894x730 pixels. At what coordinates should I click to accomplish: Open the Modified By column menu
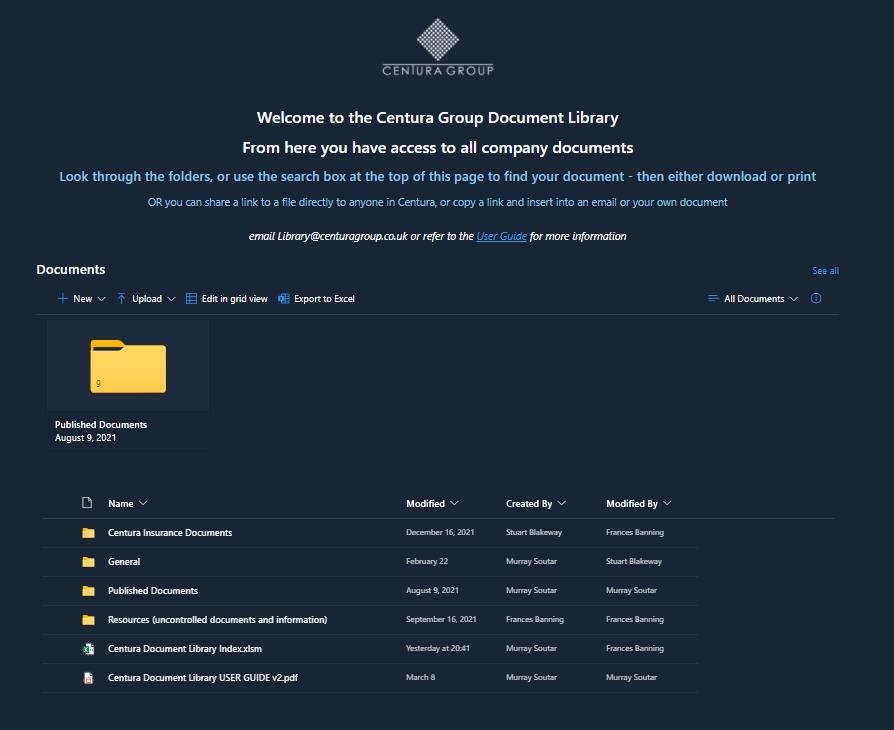[667, 503]
